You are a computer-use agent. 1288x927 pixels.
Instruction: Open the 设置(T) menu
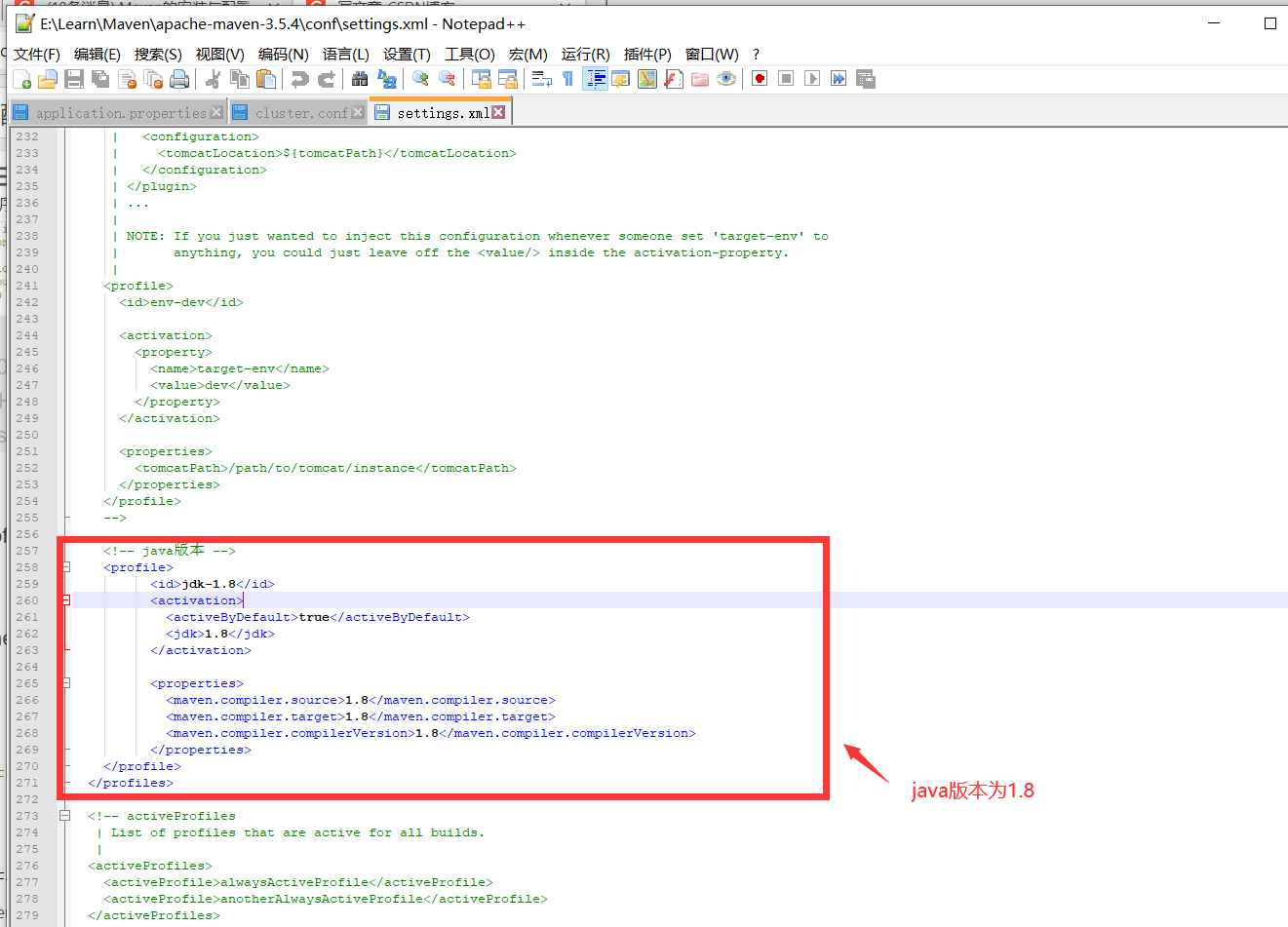coord(407,55)
